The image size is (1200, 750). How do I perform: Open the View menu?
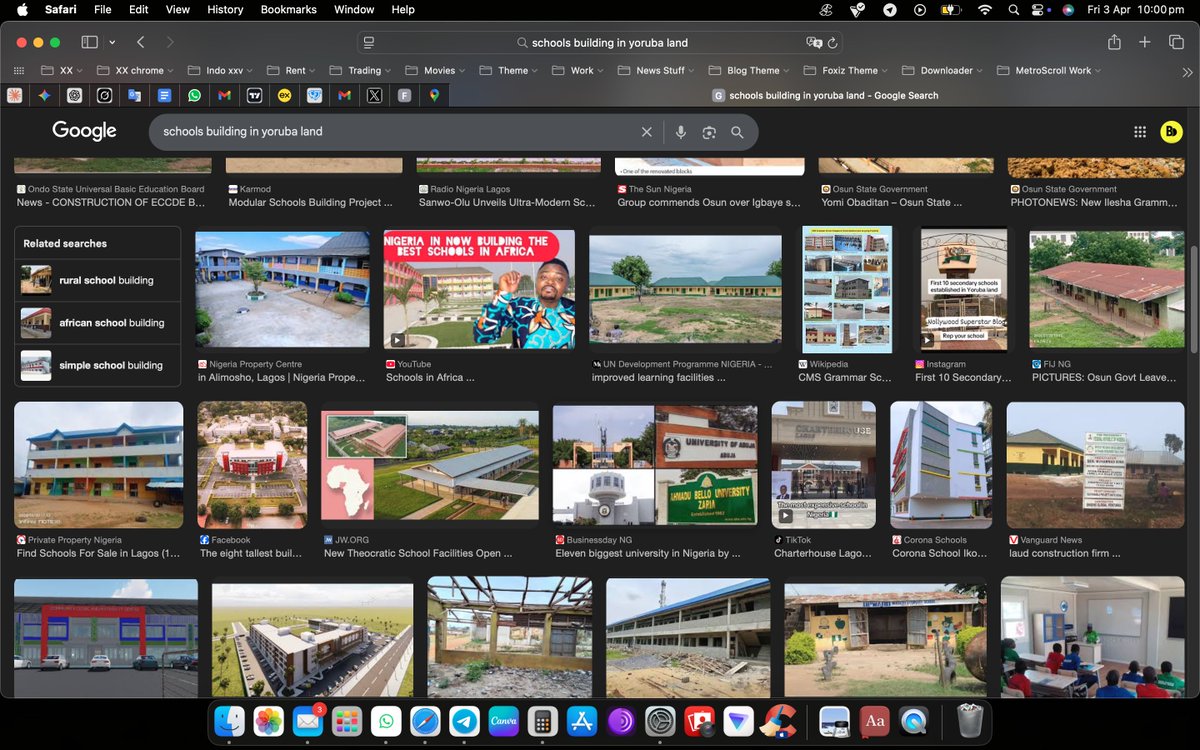(177, 10)
